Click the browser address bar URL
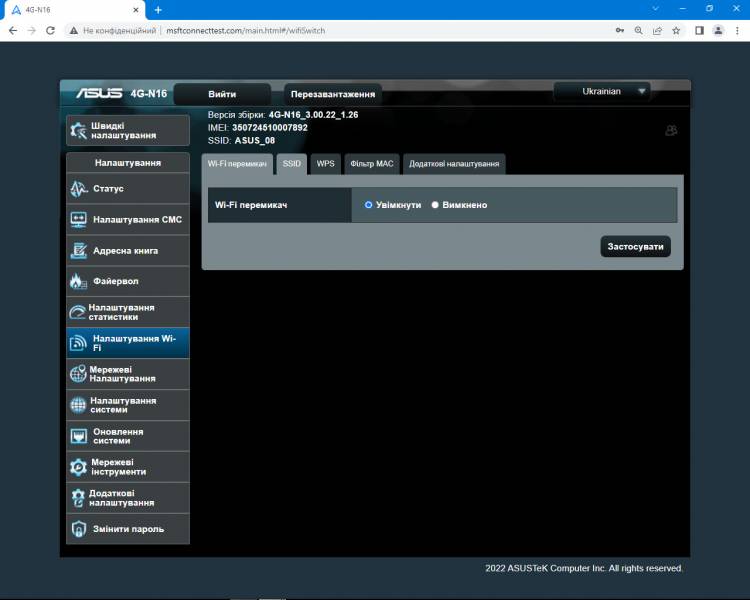 pos(245,31)
